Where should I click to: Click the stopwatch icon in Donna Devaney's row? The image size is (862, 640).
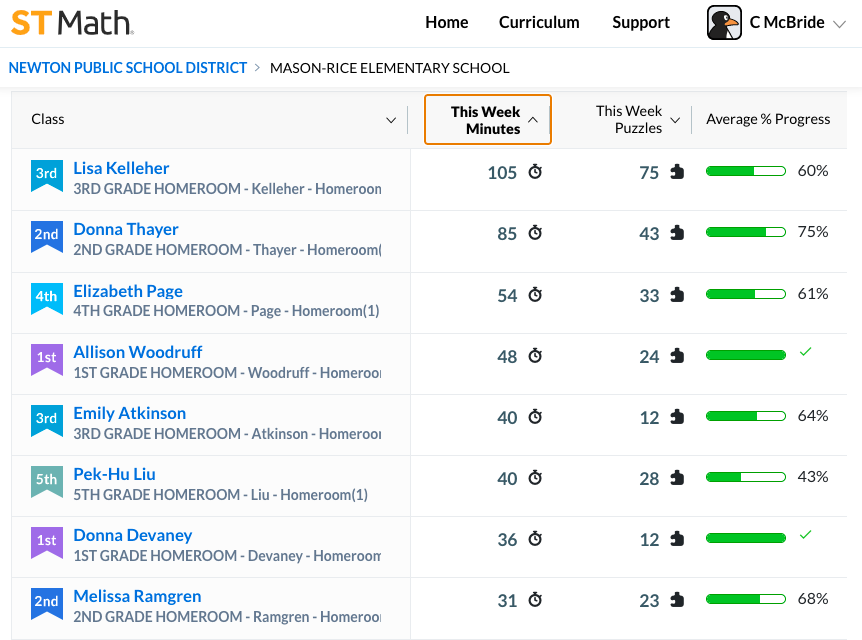tap(535, 538)
